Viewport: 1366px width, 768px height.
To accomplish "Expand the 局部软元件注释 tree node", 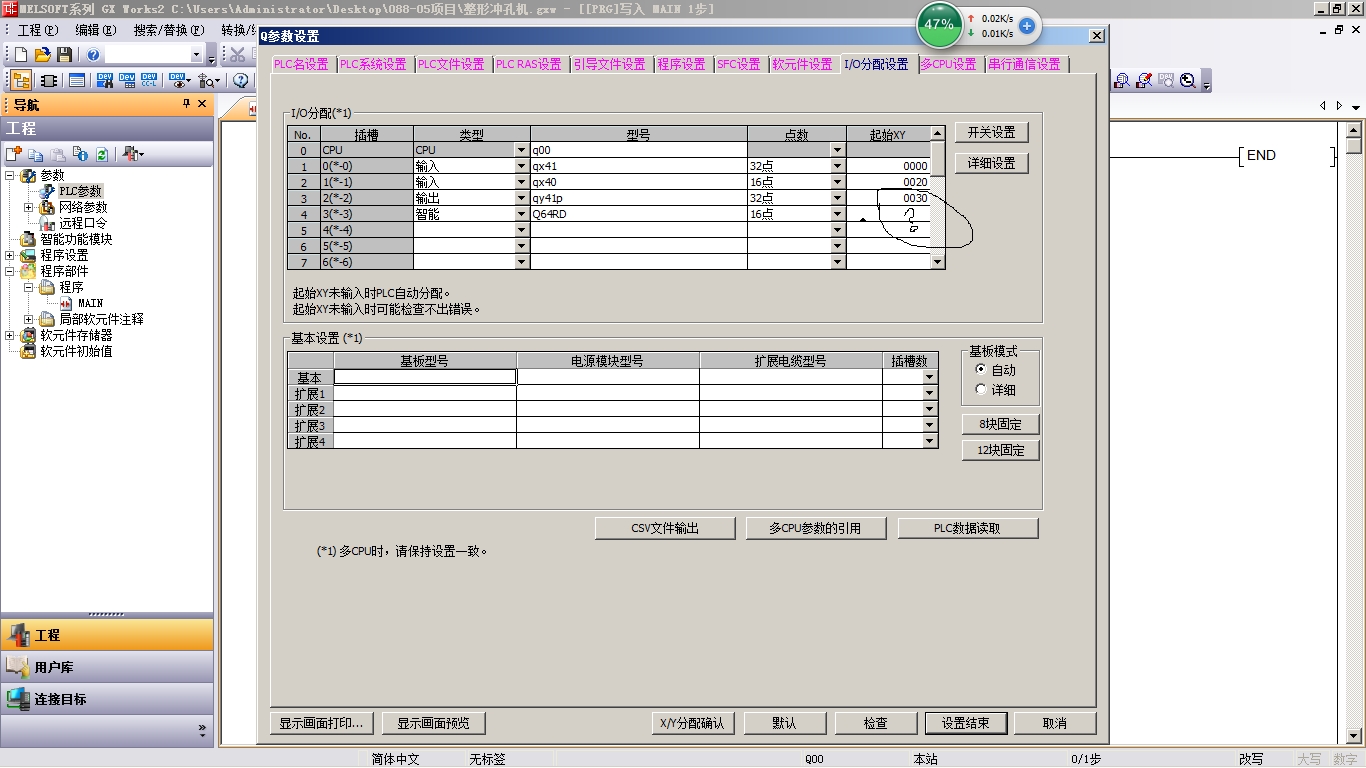I will 29,319.
